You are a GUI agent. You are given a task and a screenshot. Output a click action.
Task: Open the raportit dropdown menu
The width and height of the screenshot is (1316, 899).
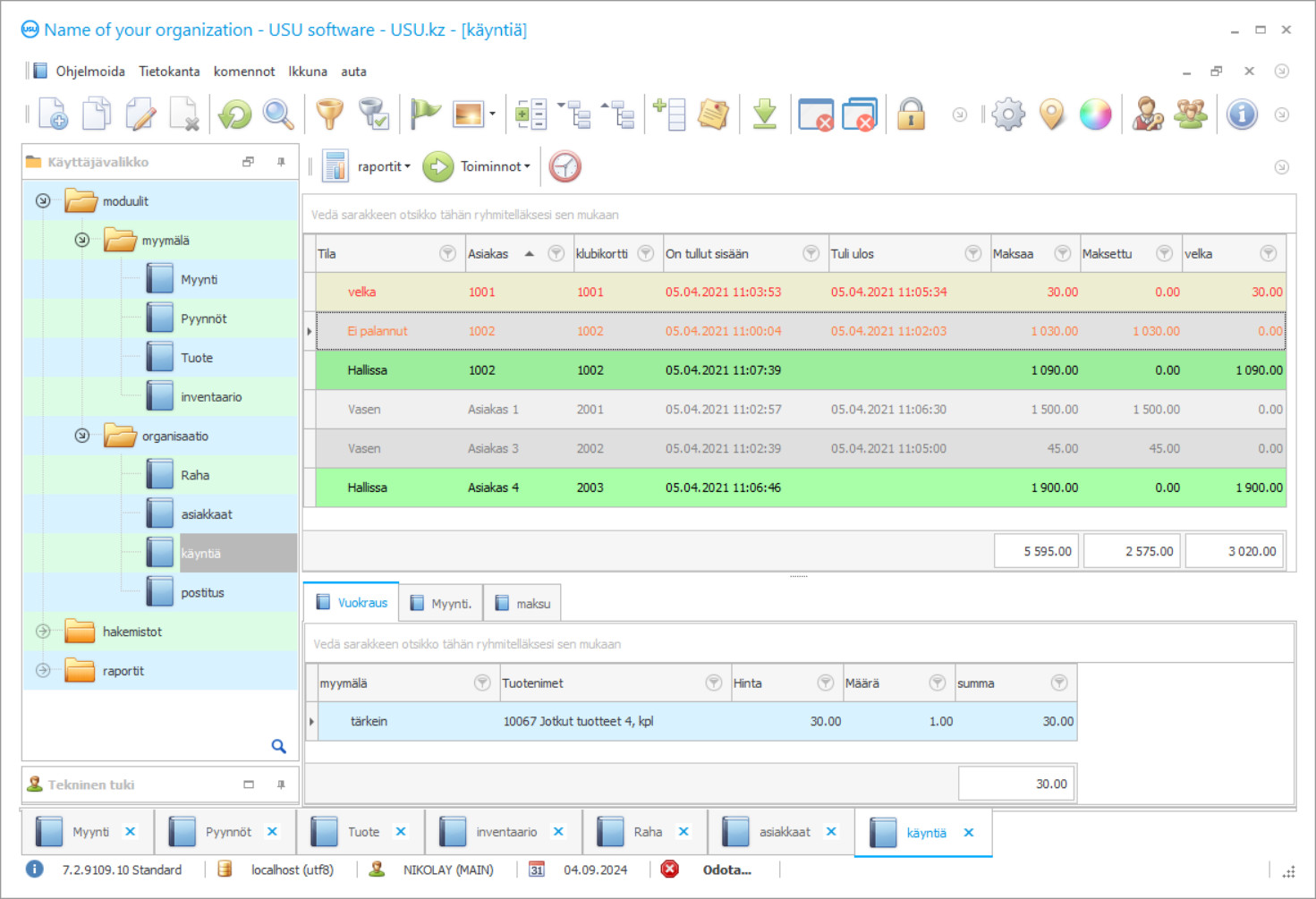(x=384, y=166)
